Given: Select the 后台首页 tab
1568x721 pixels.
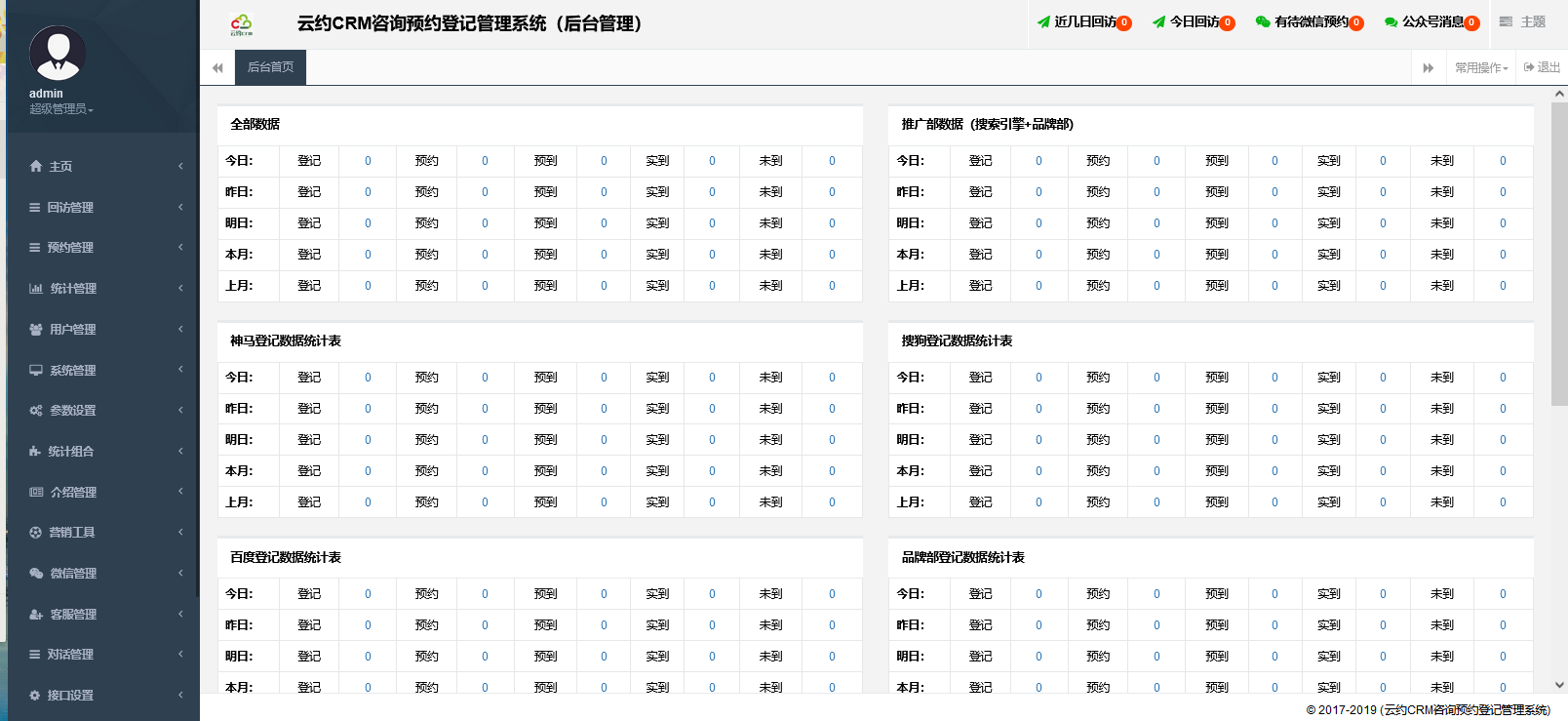Looking at the screenshot, I should tap(270, 67).
